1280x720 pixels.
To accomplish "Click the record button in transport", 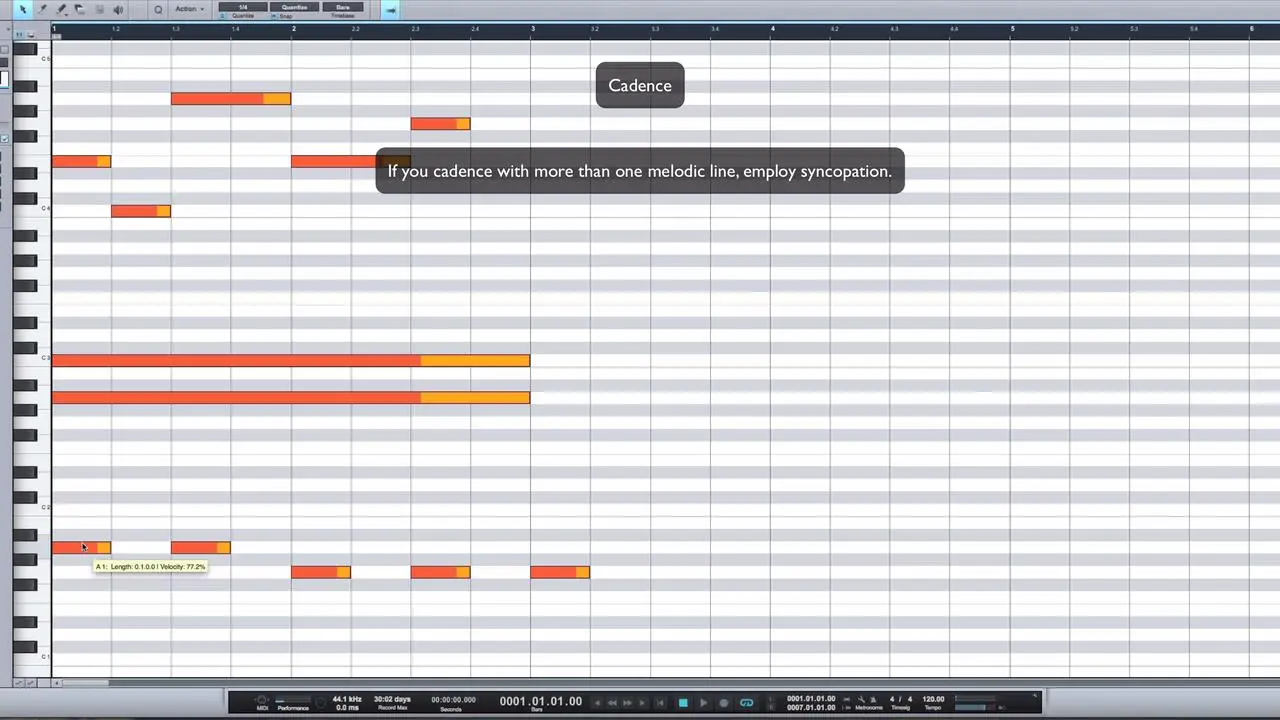I will point(724,703).
